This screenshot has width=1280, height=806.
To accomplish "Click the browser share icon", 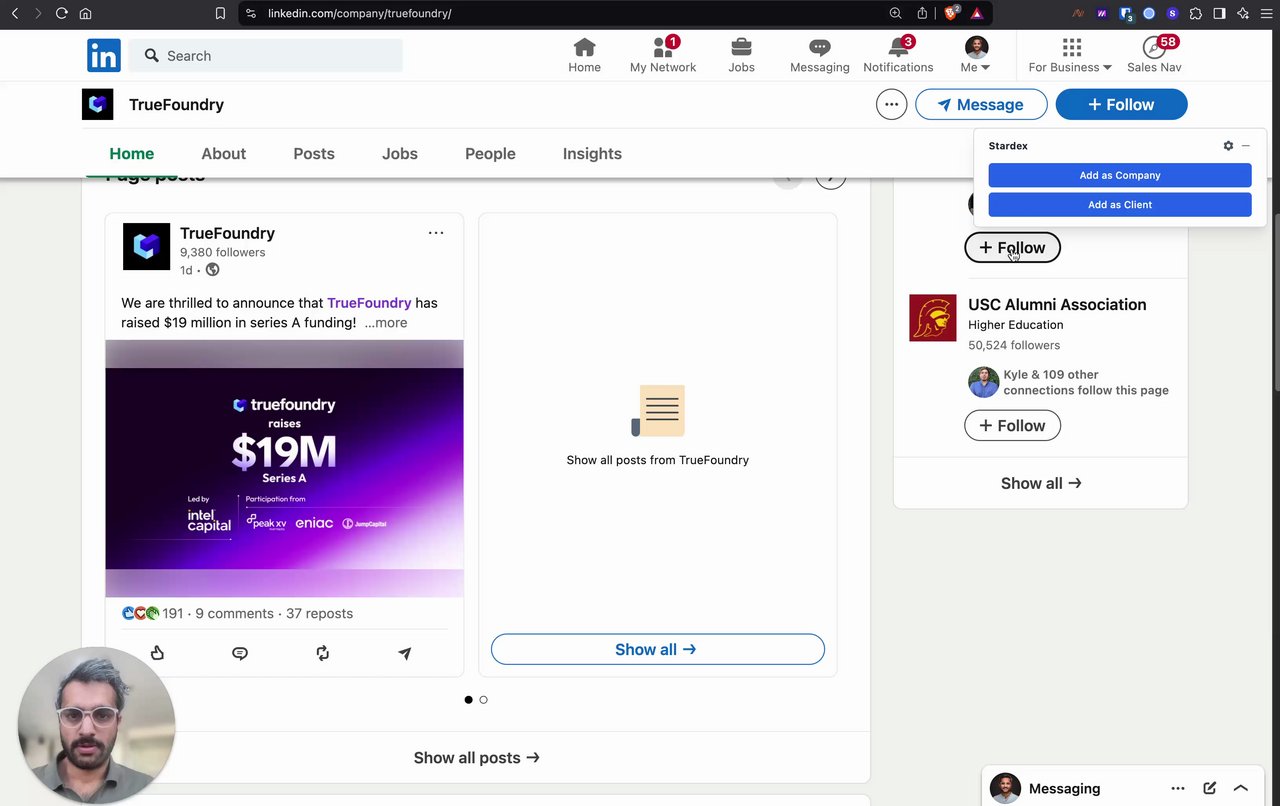I will point(922,13).
